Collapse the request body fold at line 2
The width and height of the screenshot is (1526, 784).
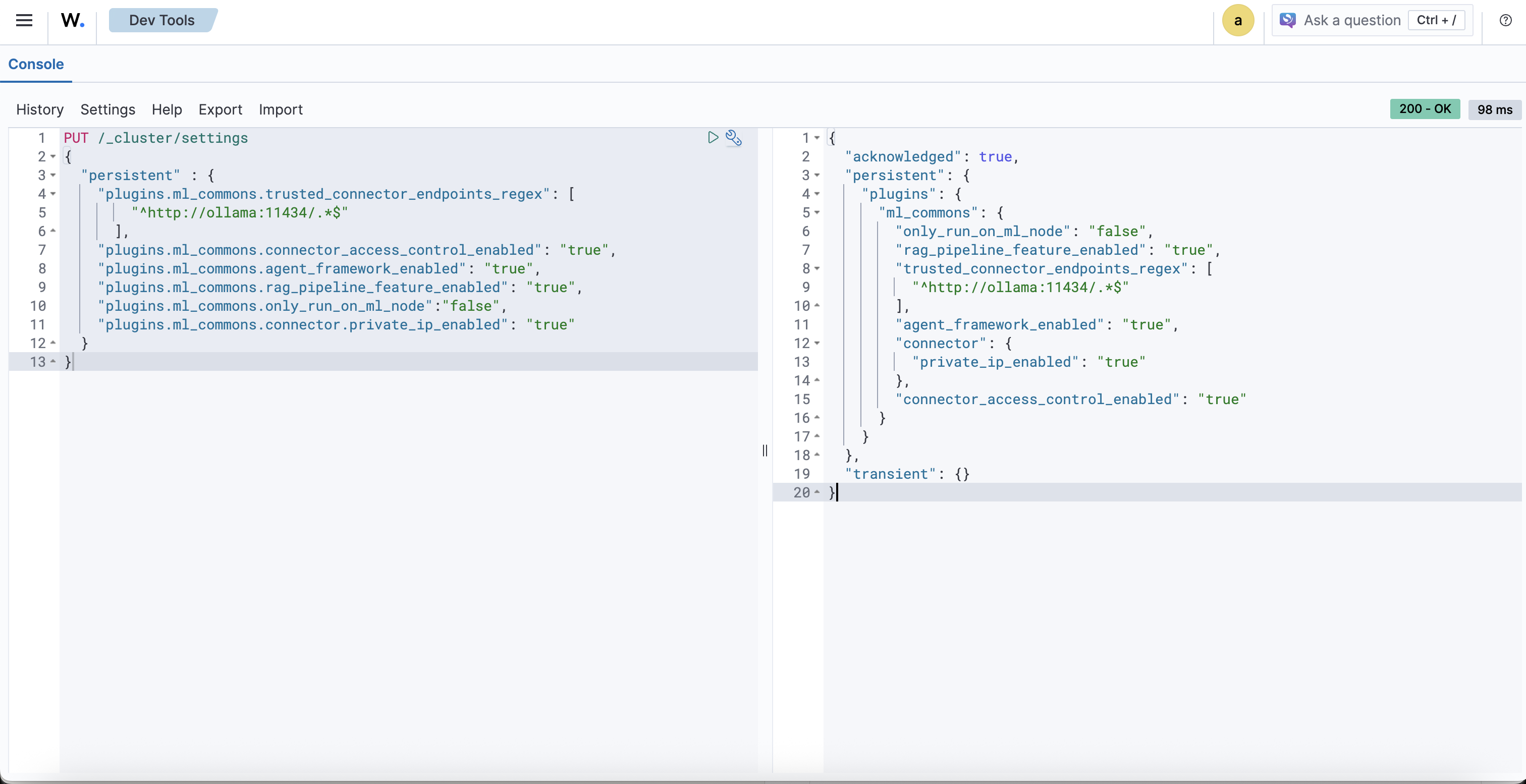click(x=52, y=157)
